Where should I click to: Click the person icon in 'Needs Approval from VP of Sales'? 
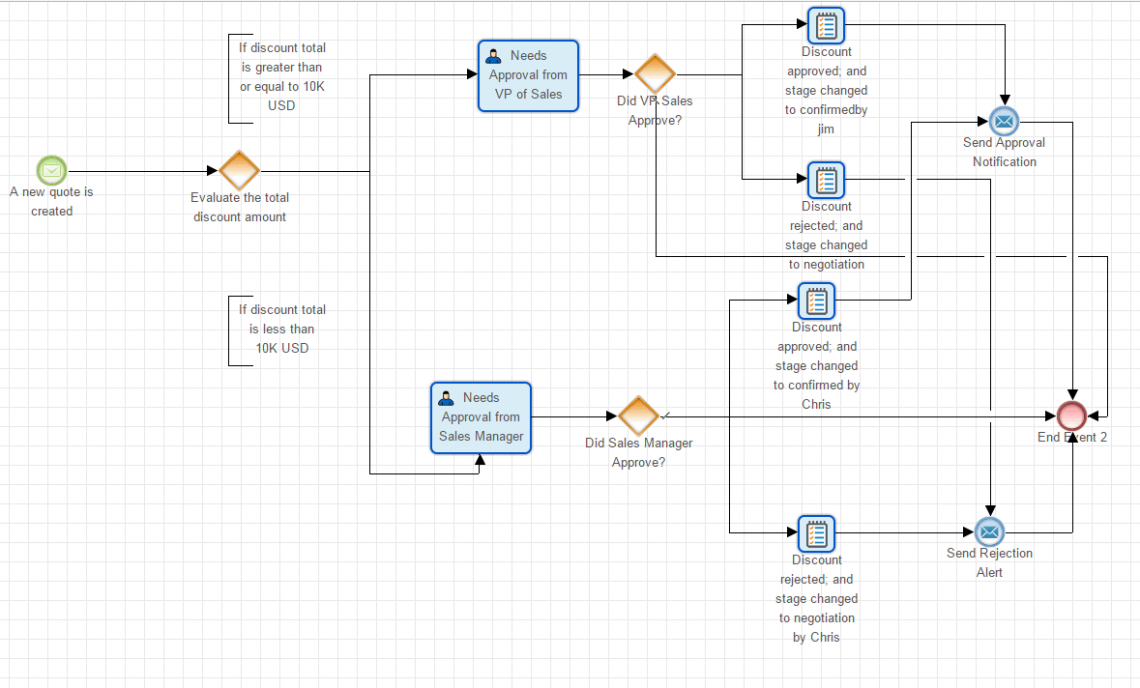[x=493, y=54]
